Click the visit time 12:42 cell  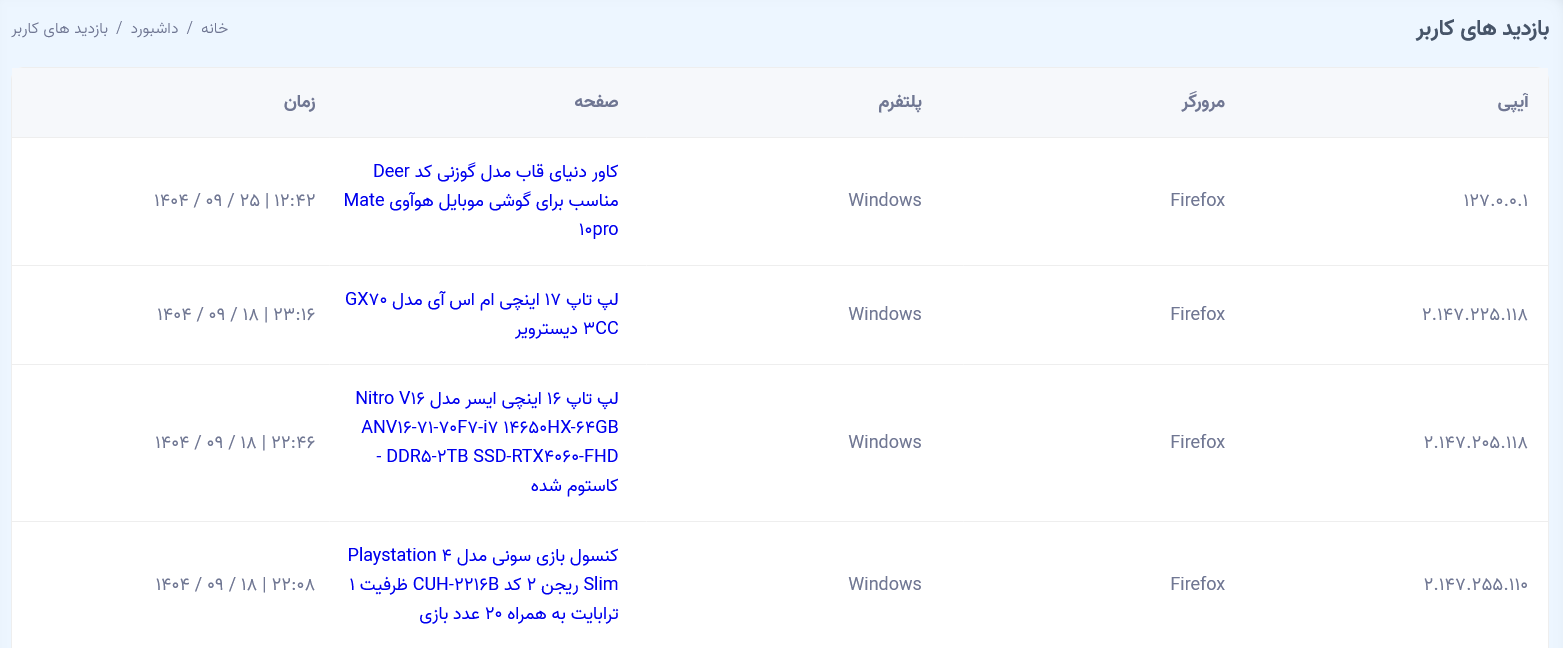[x=234, y=200]
